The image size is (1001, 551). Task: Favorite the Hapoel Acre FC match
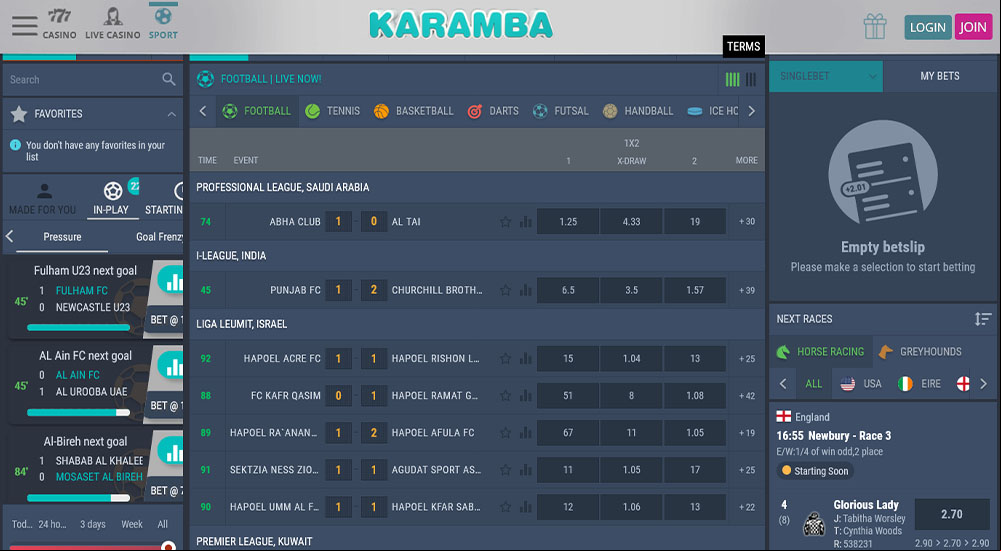505,358
